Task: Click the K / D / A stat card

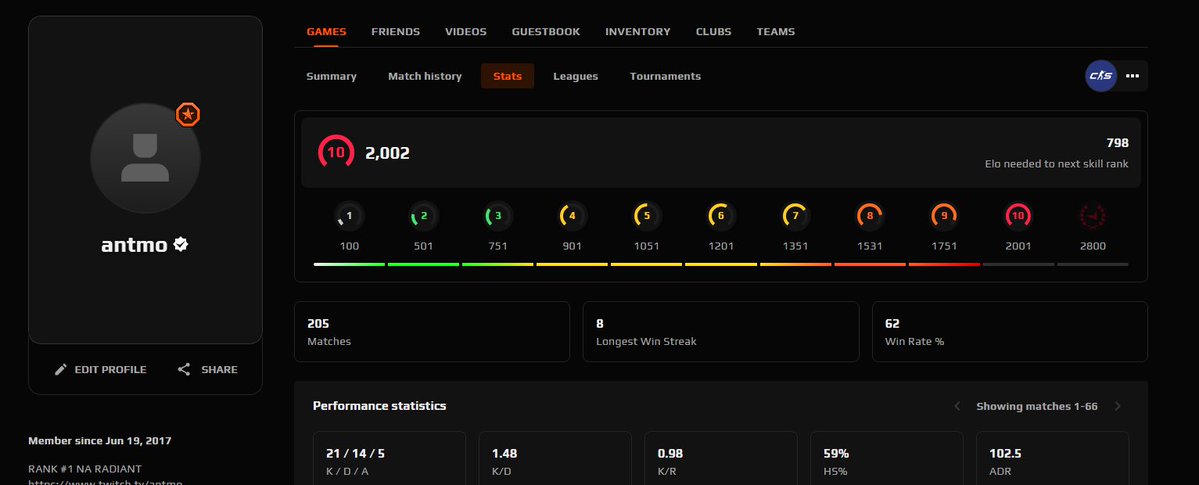Action: pyautogui.click(x=389, y=458)
